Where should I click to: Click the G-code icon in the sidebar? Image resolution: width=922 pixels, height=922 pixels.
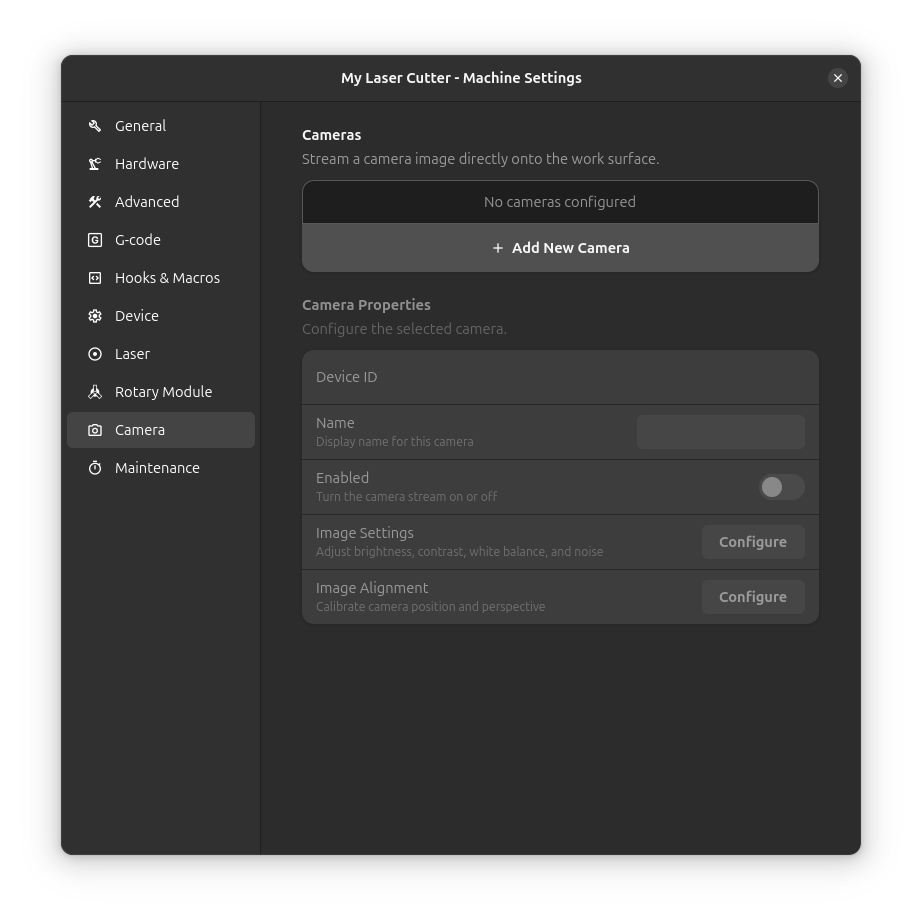point(94,240)
